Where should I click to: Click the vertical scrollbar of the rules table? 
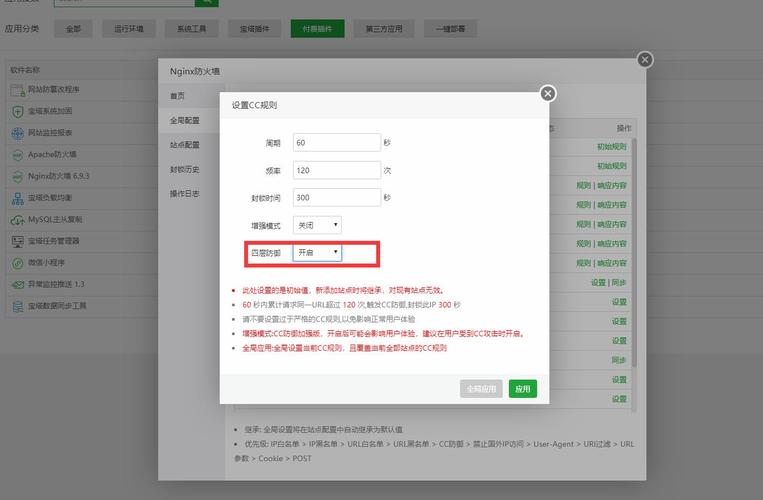click(634, 253)
